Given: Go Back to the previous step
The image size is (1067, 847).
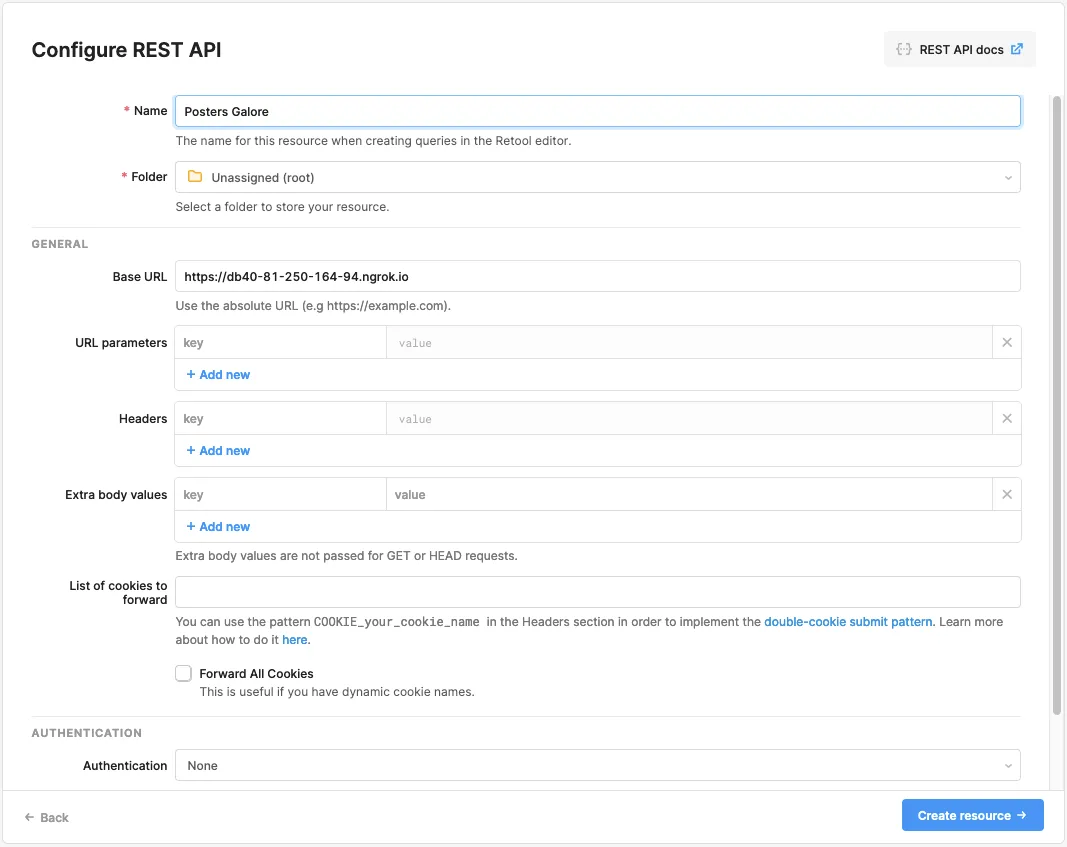Looking at the screenshot, I should click(47, 817).
